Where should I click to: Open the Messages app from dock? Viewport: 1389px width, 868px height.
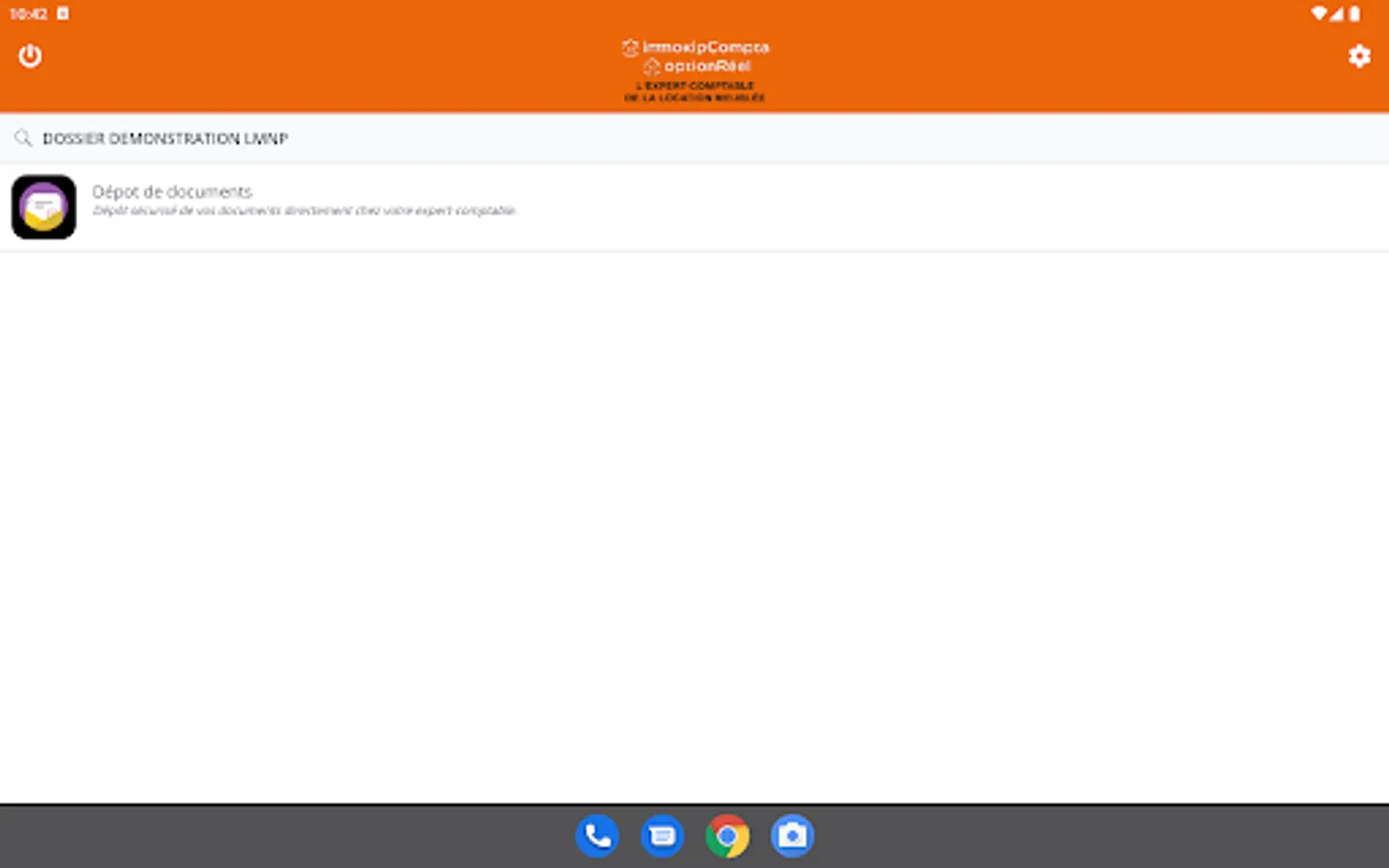click(662, 836)
